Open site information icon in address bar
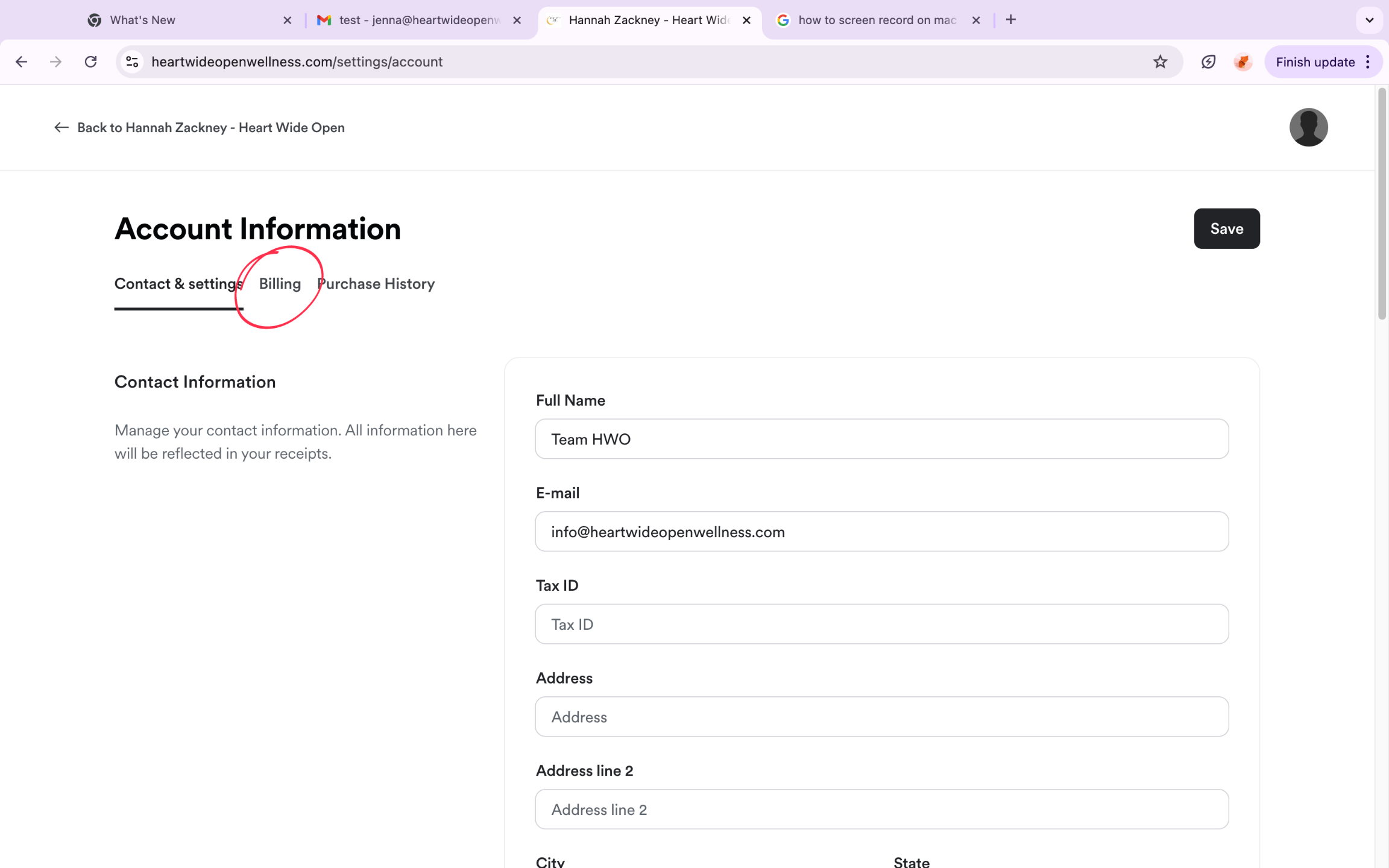This screenshot has width=1389, height=868. coord(132,61)
